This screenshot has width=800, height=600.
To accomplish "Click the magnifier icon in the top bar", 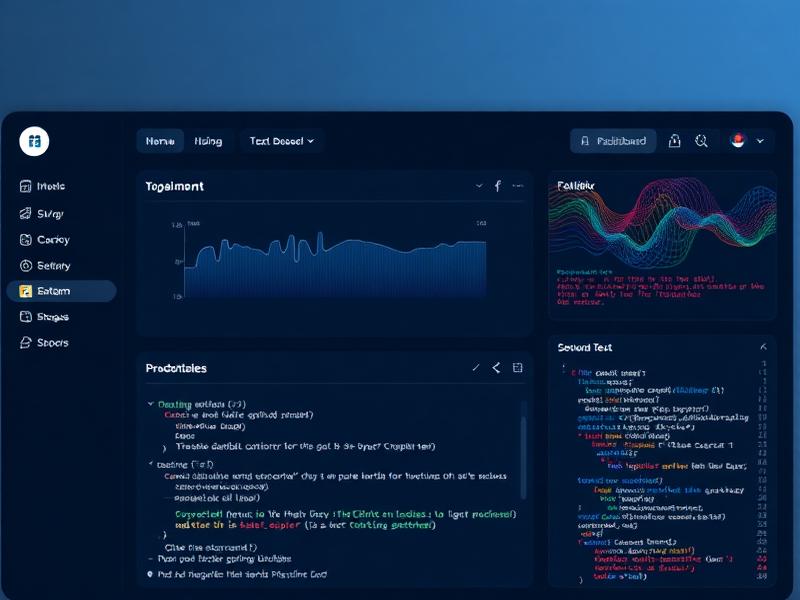I will point(701,141).
